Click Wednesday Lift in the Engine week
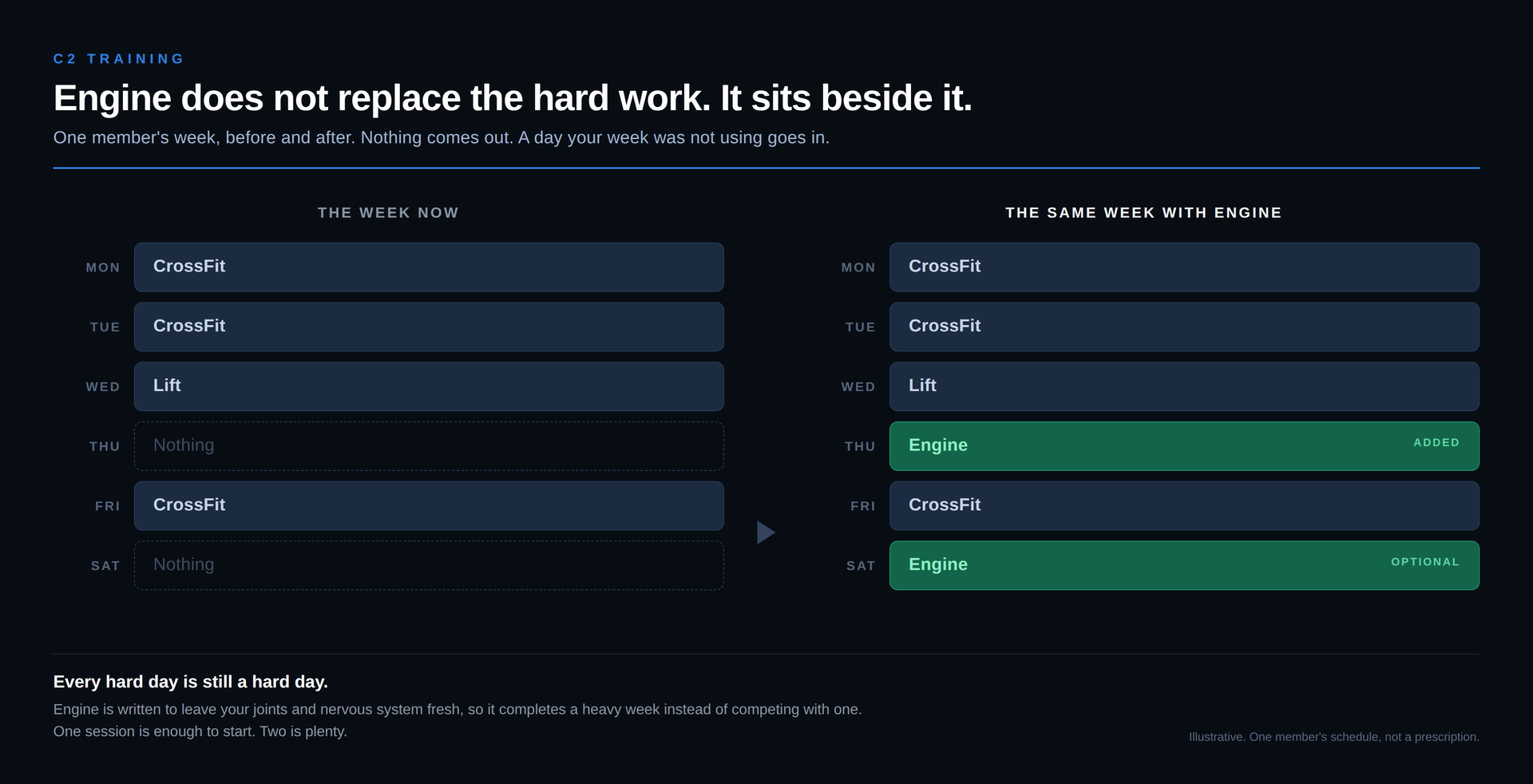The image size is (1533, 784). pyautogui.click(x=1184, y=386)
